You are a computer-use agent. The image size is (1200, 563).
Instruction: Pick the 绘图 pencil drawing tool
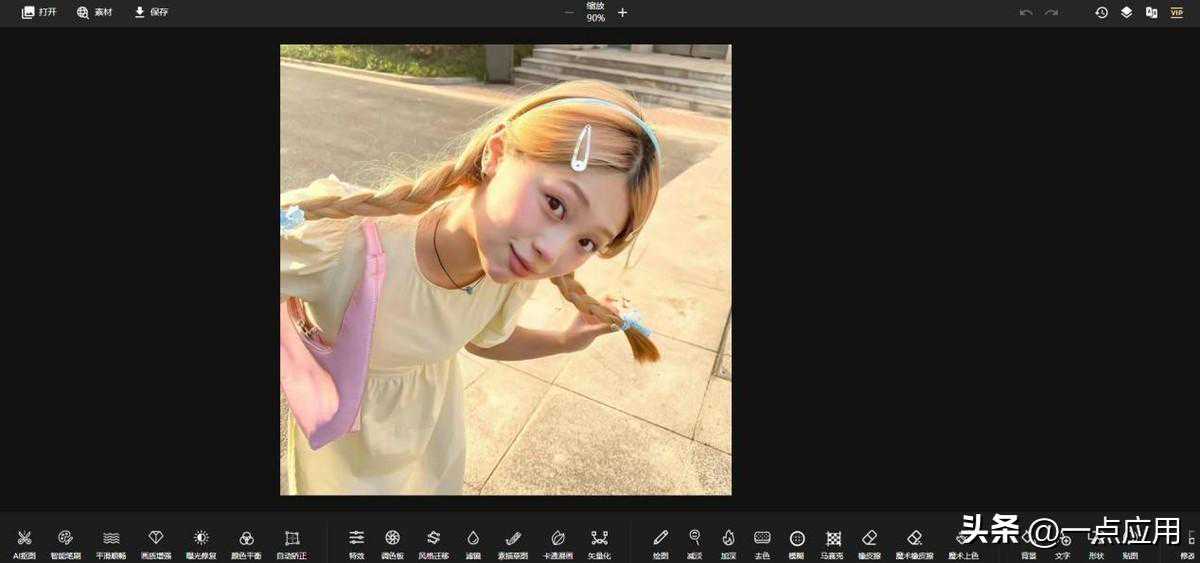tap(660, 544)
